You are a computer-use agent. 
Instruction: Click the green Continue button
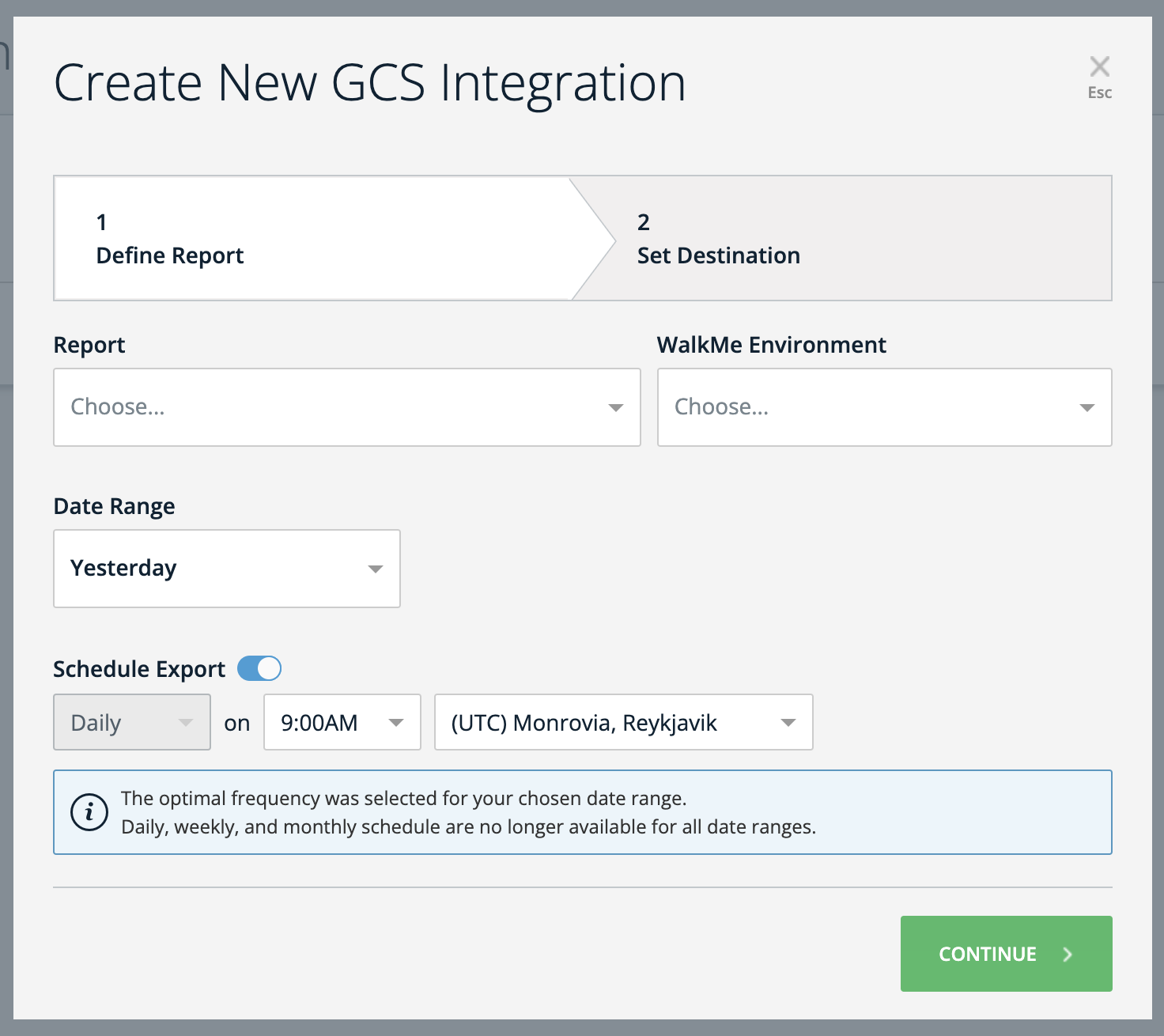coord(1006,954)
